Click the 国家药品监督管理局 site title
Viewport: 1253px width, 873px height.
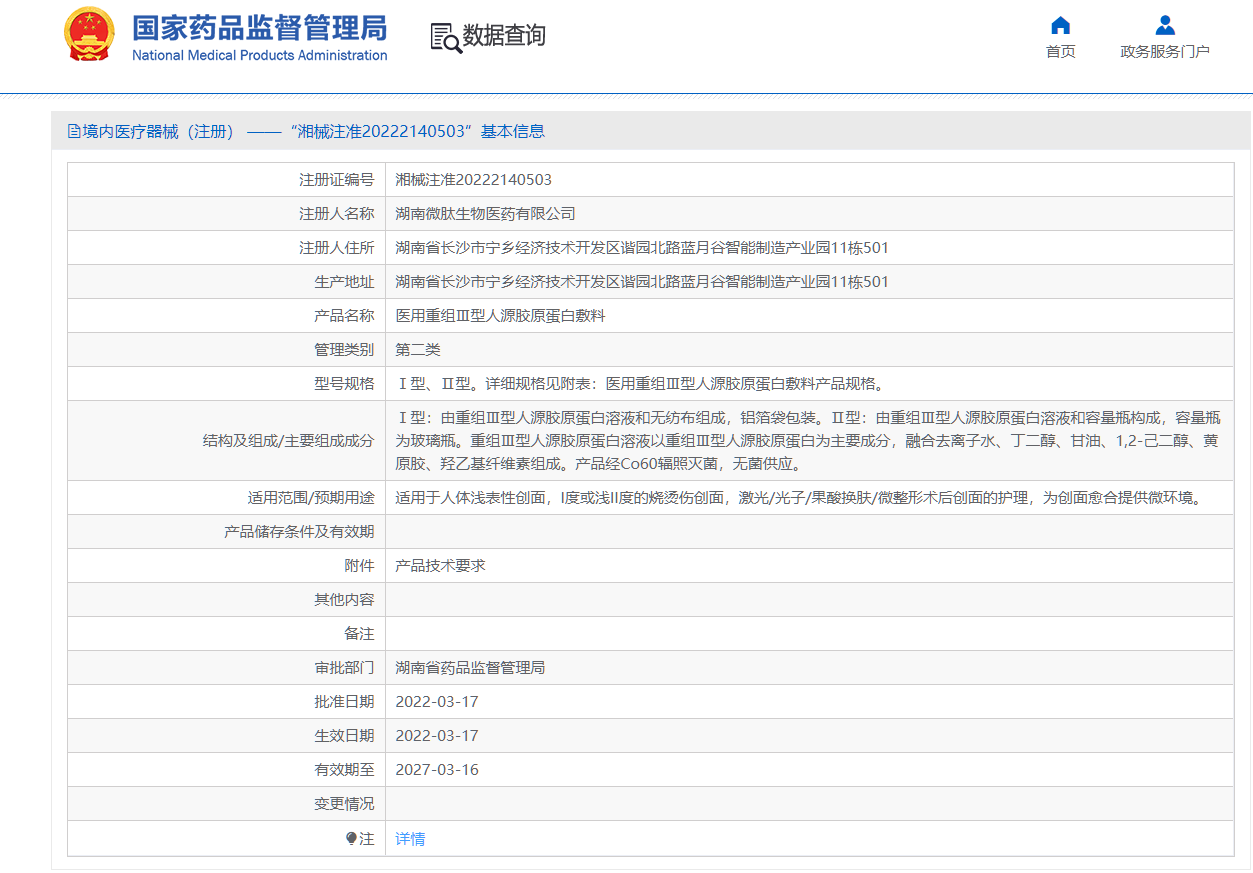pos(259,27)
